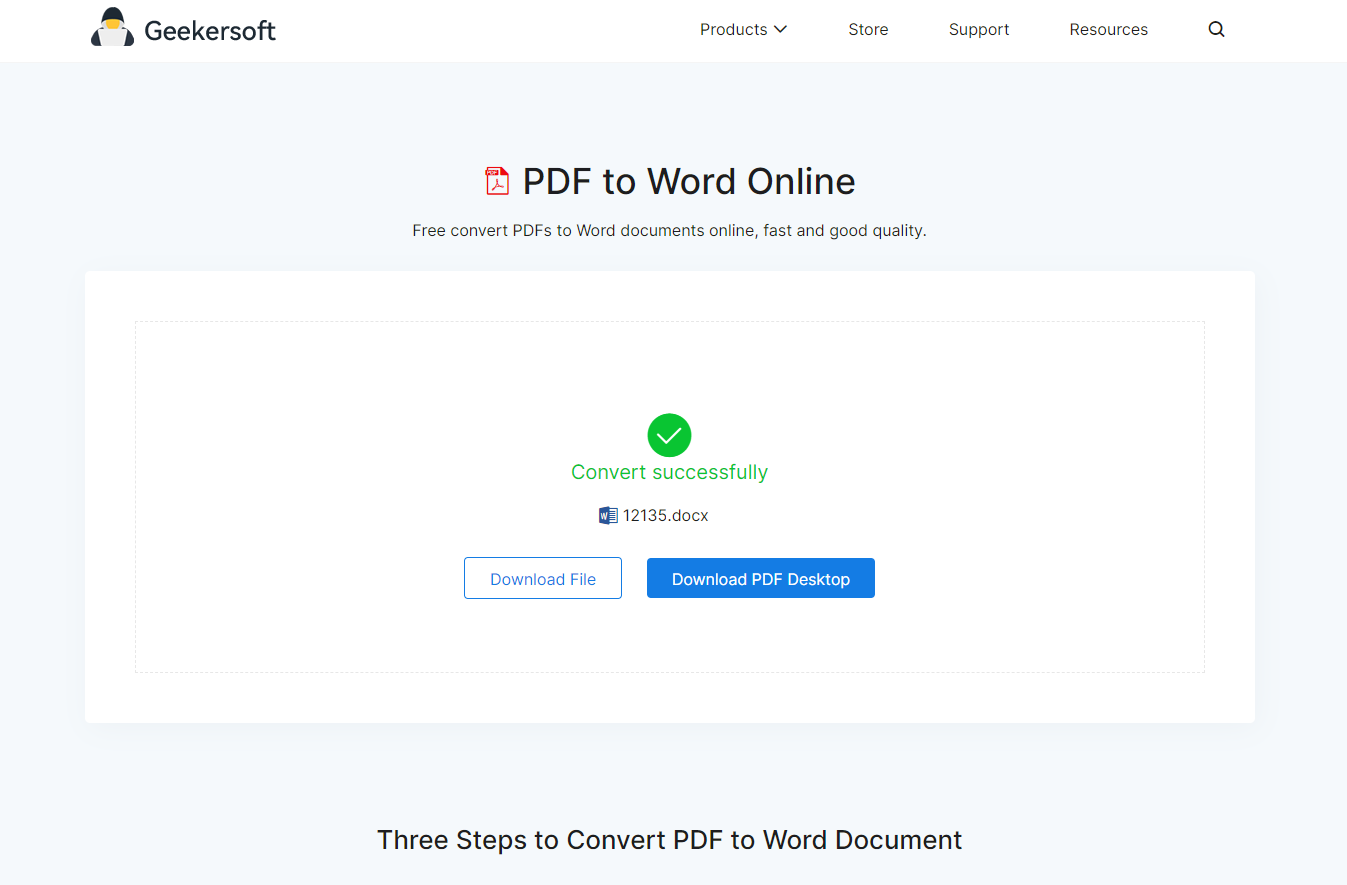Click the Word document icon near 12135.docx
Image resolution: width=1347 pixels, height=885 pixels.
point(608,515)
